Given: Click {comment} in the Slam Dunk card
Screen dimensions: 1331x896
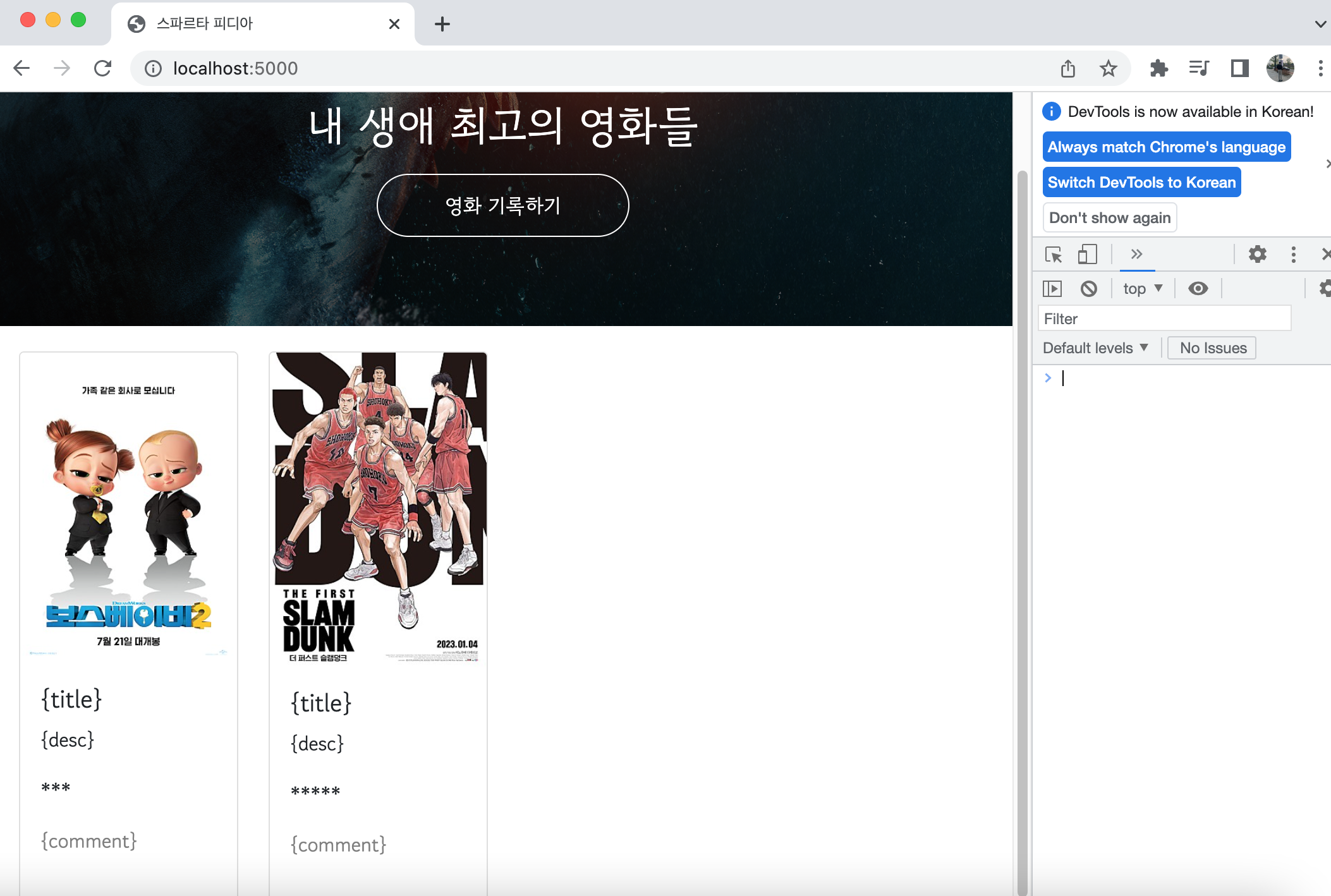Looking at the screenshot, I should tap(338, 845).
